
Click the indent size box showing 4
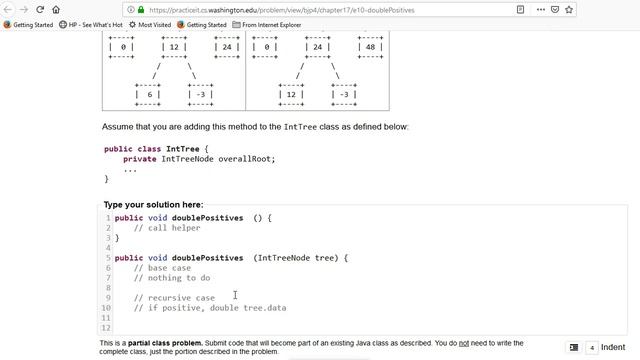(x=592, y=347)
